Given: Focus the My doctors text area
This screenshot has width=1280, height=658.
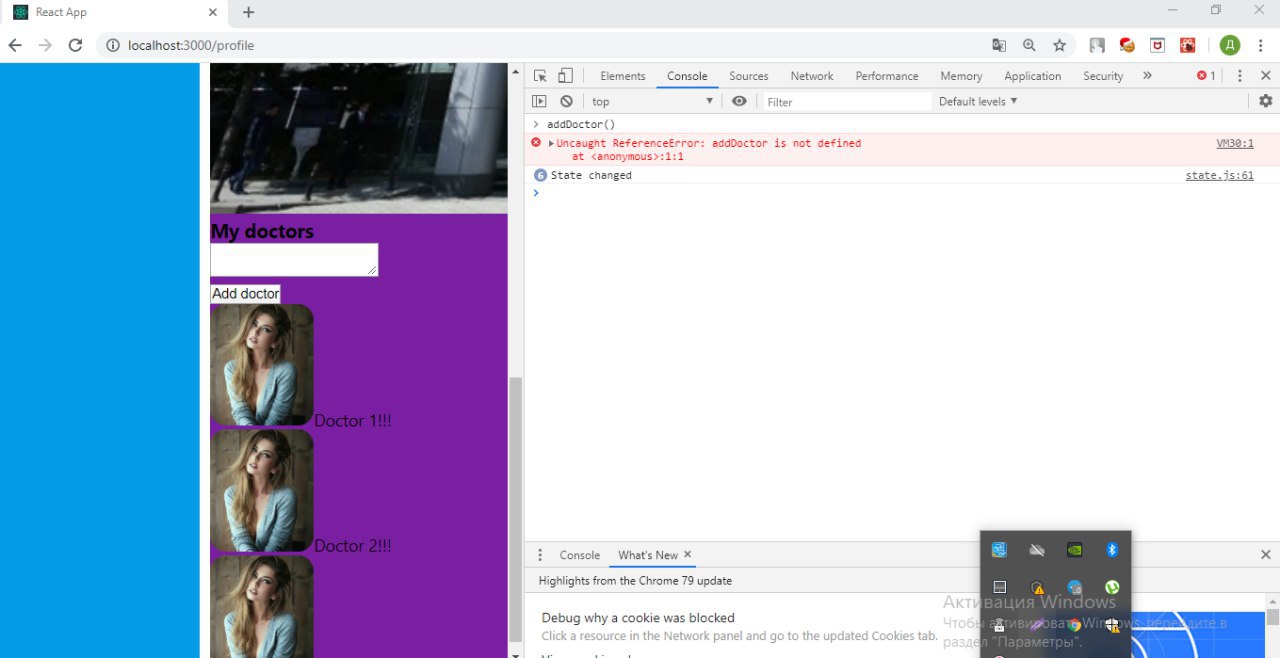Looking at the screenshot, I should click(x=294, y=260).
